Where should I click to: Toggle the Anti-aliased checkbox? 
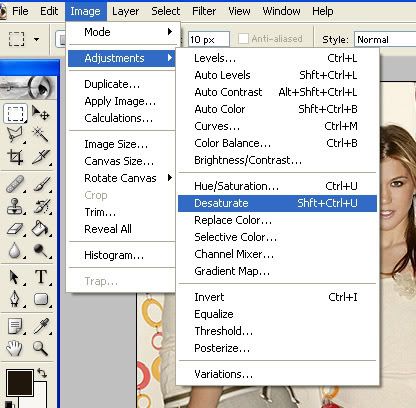coord(243,39)
